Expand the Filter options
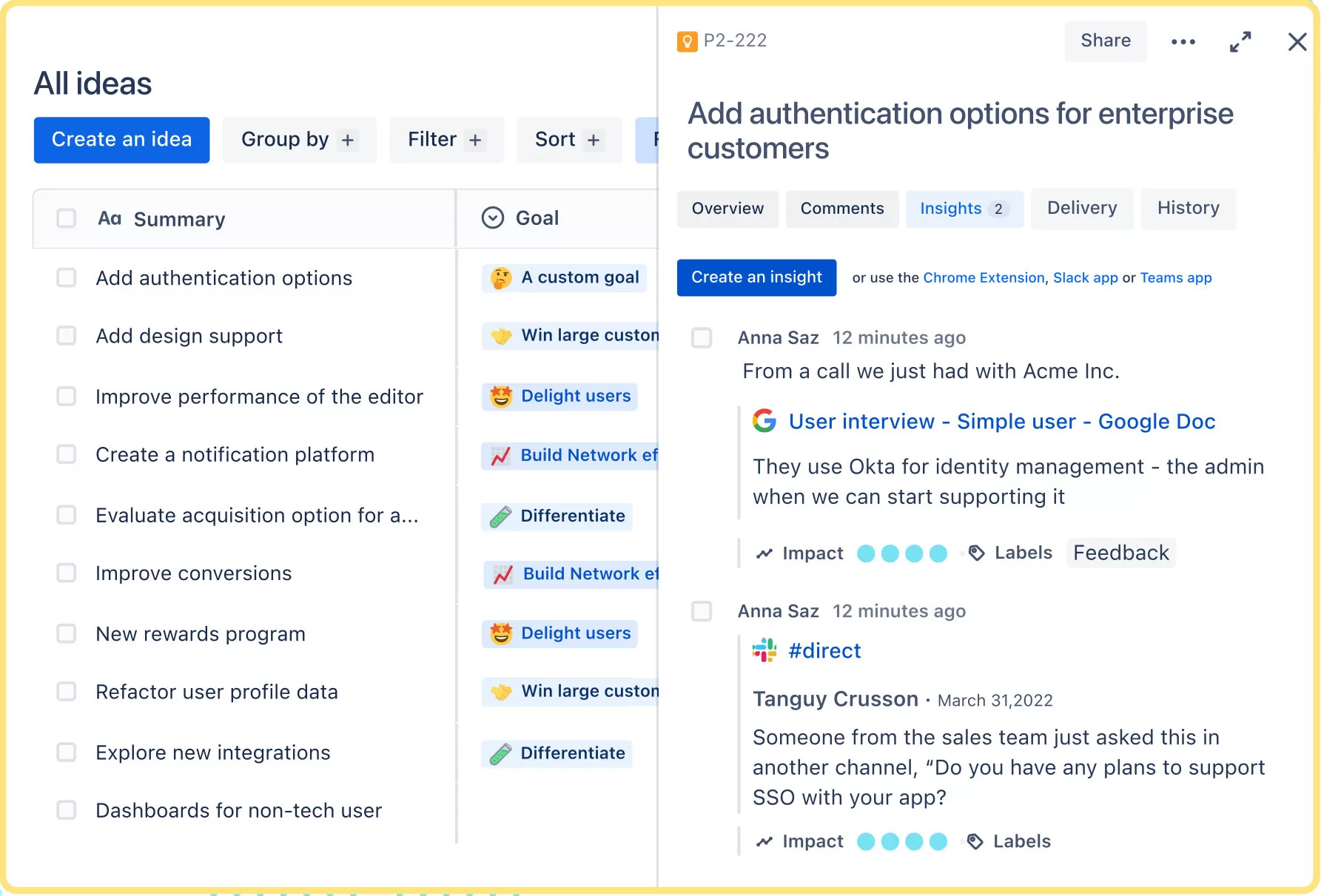Screen dimensions: 1321x896 point(446,140)
